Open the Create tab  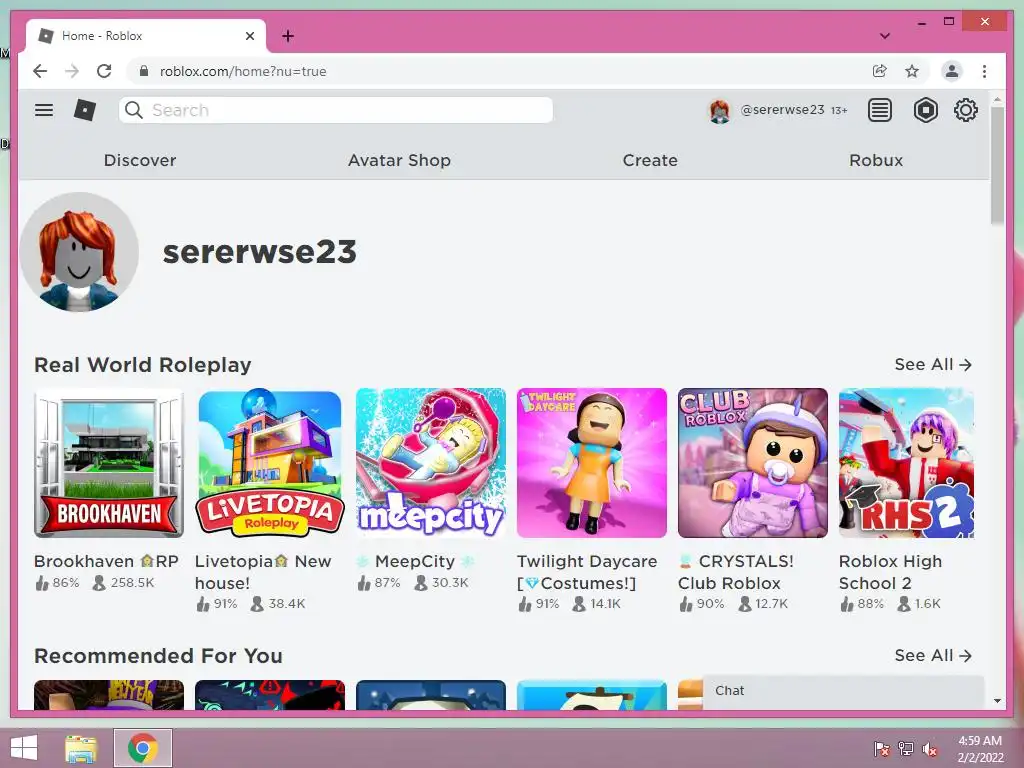click(x=650, y=160)
